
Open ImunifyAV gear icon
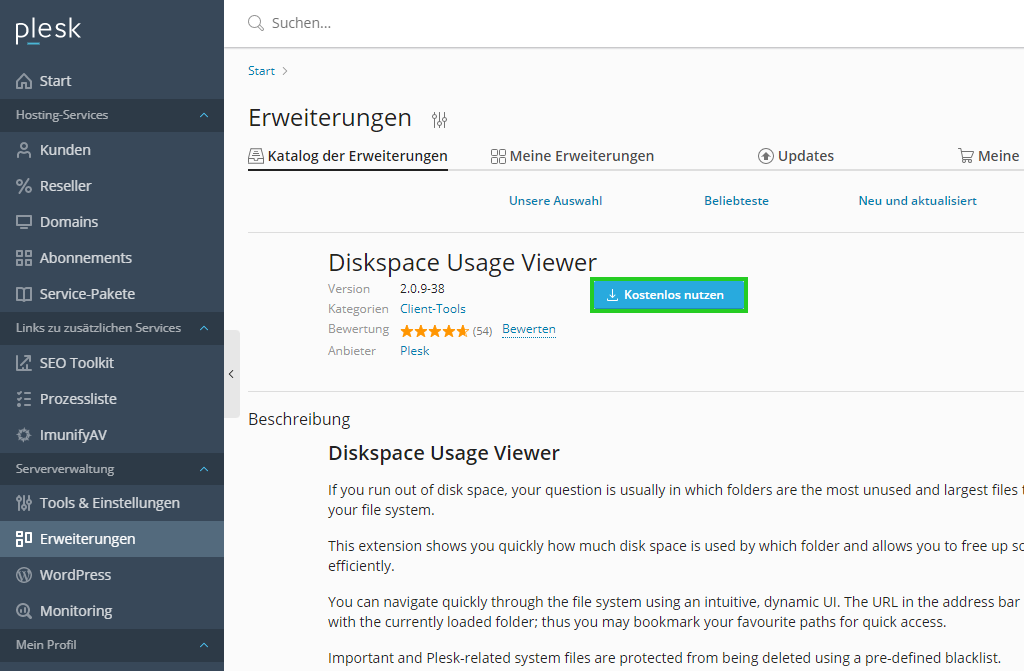pos(24,434)
